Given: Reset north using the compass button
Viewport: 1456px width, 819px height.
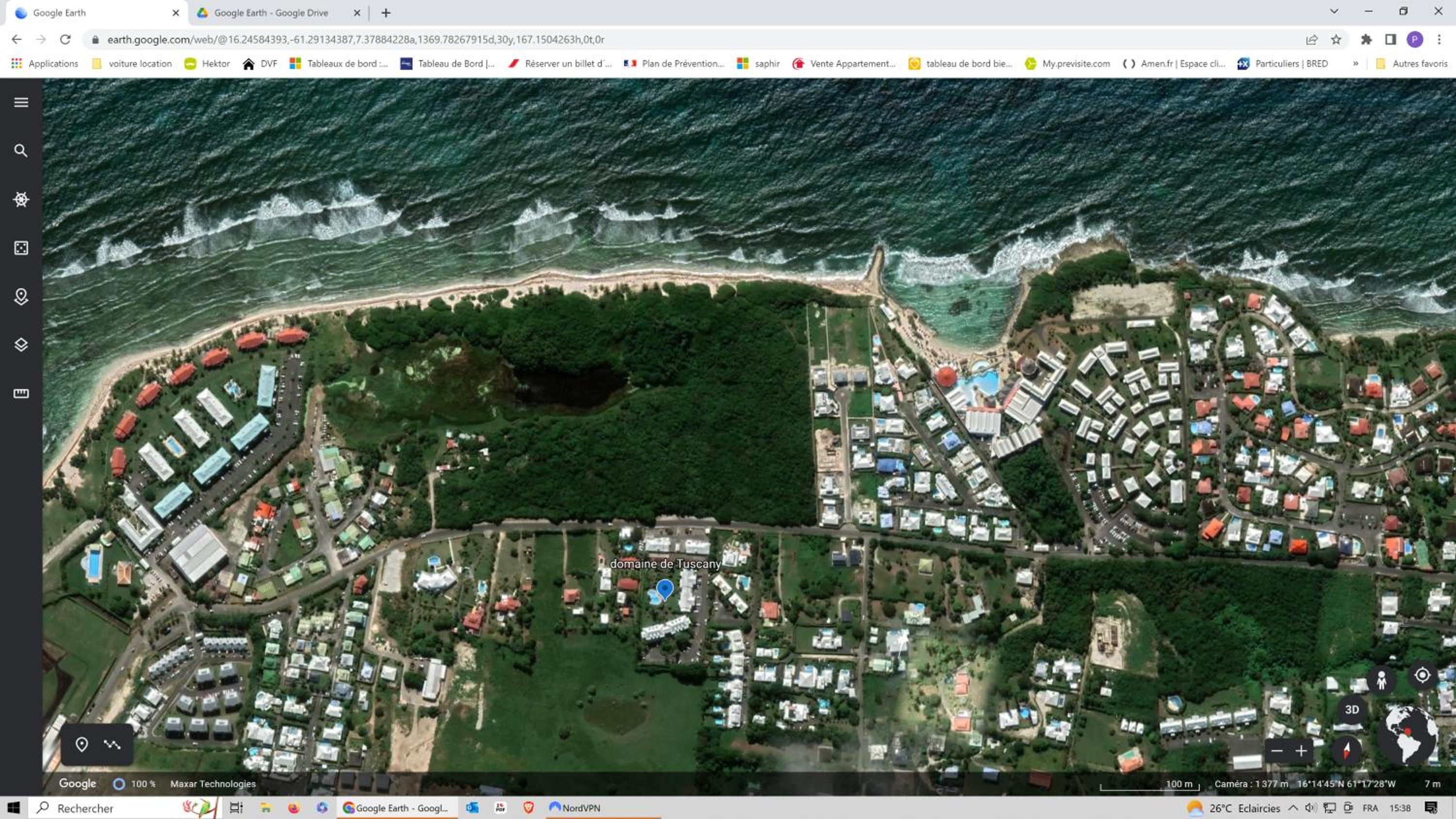Looking at the screenshot, I should [1346, 751].
